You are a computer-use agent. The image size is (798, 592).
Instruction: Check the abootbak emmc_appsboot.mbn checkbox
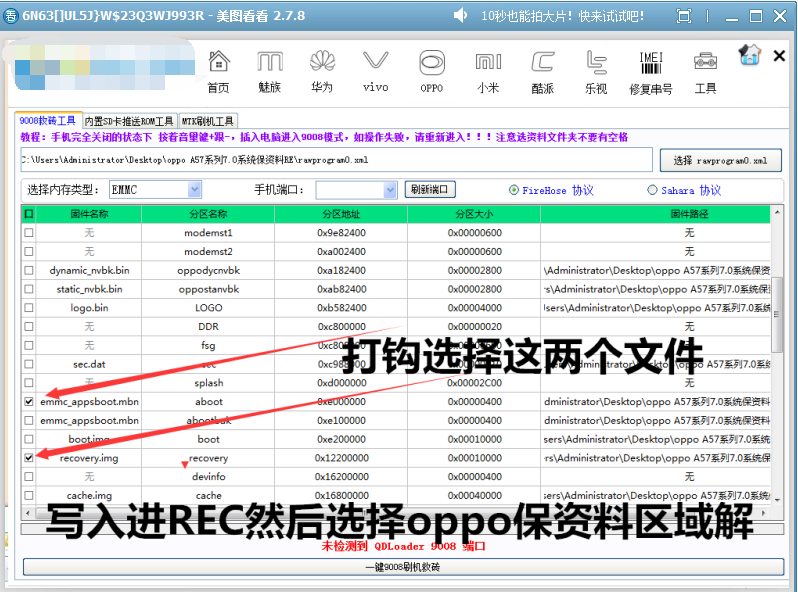pos(29,420)
